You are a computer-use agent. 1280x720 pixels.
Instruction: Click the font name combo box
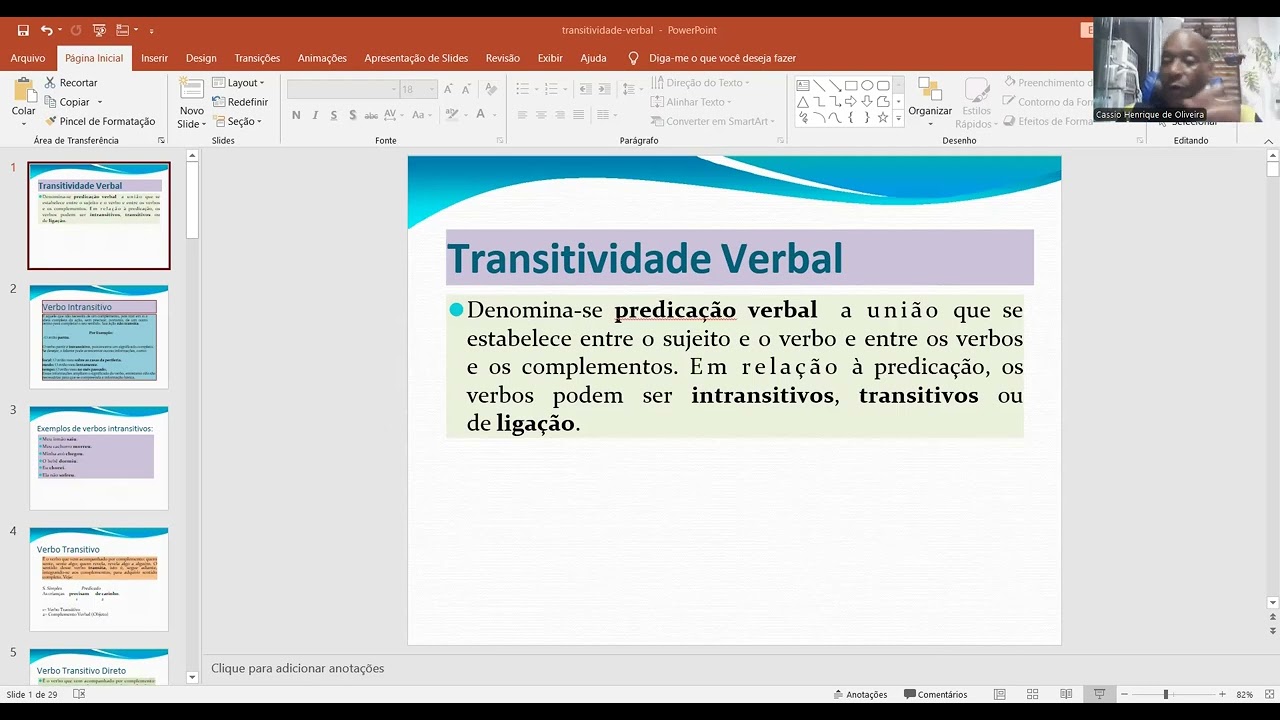pyautogui.click(x=343, y=89)
